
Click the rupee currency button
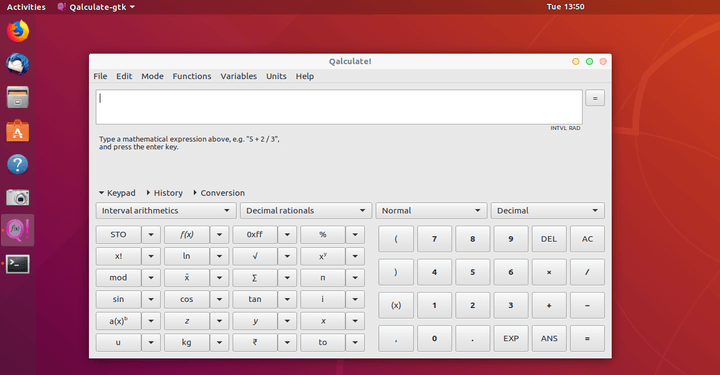(x=255, y=342)
